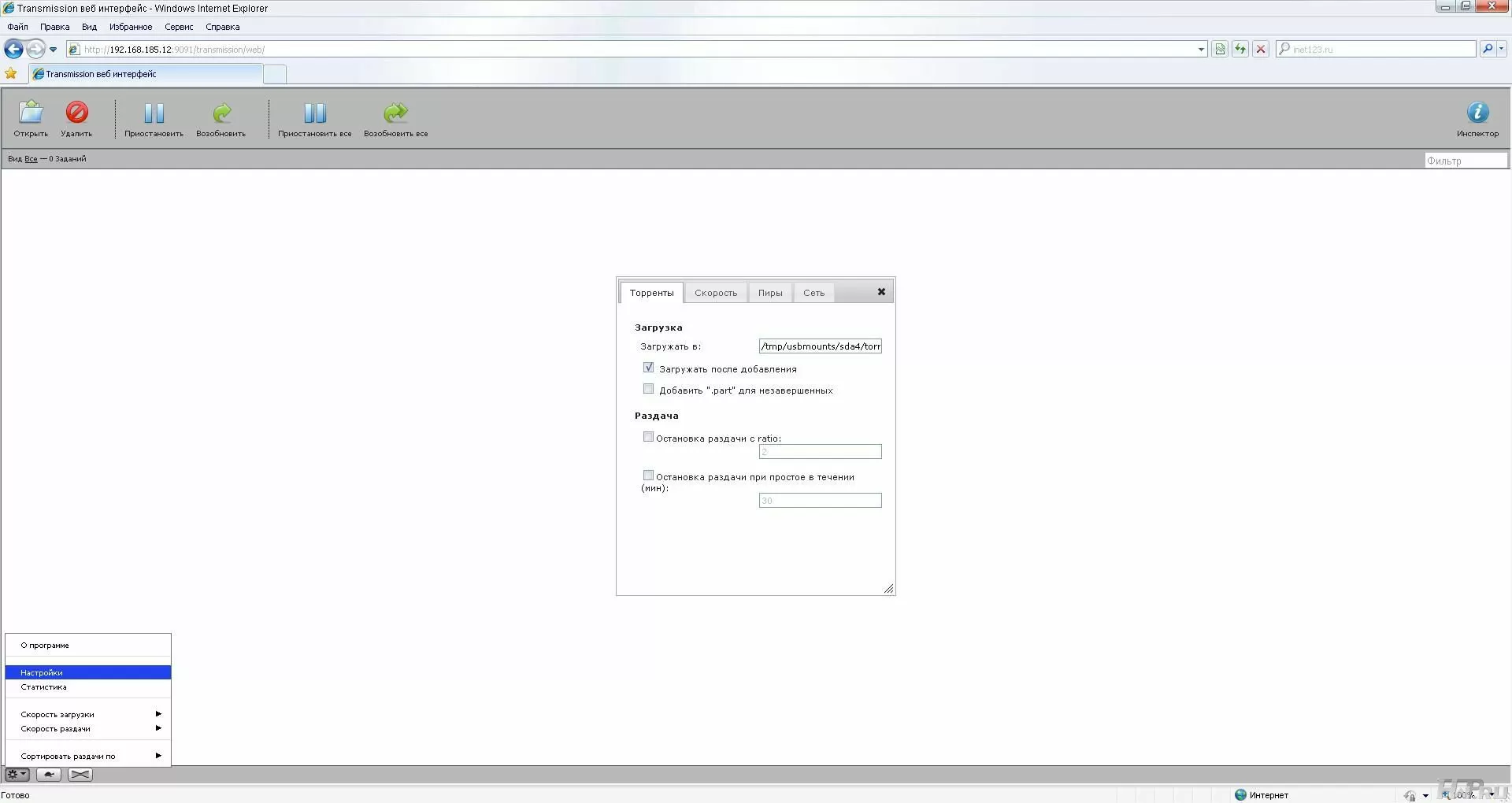Viewport: 1512px width, 803px height.
Task: Click the red Delete torrent icon
Action: [x=76, y=113]
